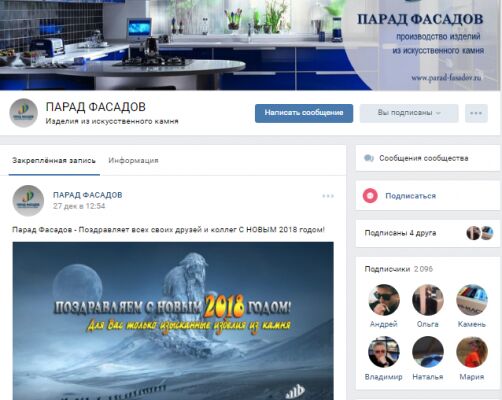Click the name Наталья under the avatar
The width and height of the screenshot is (502, 400).
428,377
